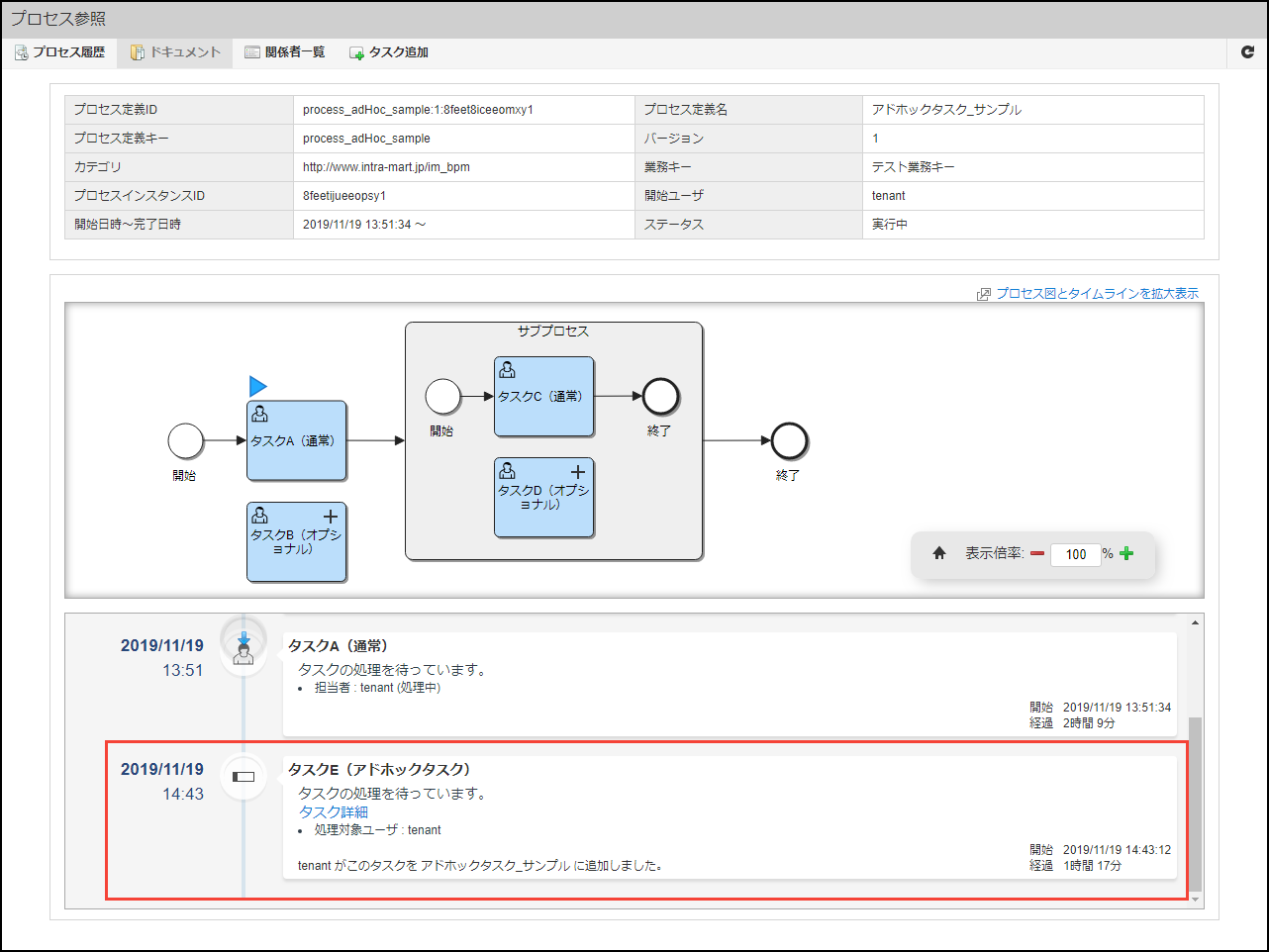
Task: Open the 関係者一覧 tab
Action: point(285,52)
